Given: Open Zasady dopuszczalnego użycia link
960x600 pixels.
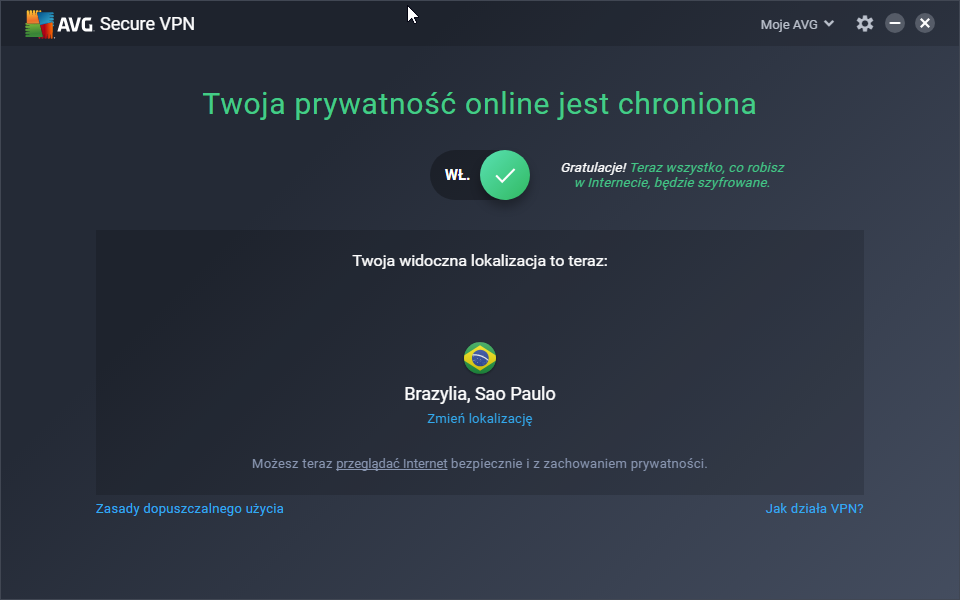Looking at the screenshot, I should (x=190, y=509).
